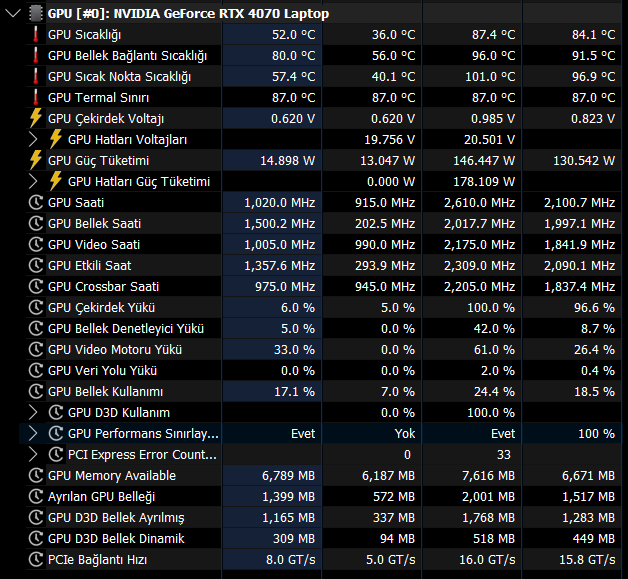Select the GPU Etkili Saat label

[x=90, y=265]
